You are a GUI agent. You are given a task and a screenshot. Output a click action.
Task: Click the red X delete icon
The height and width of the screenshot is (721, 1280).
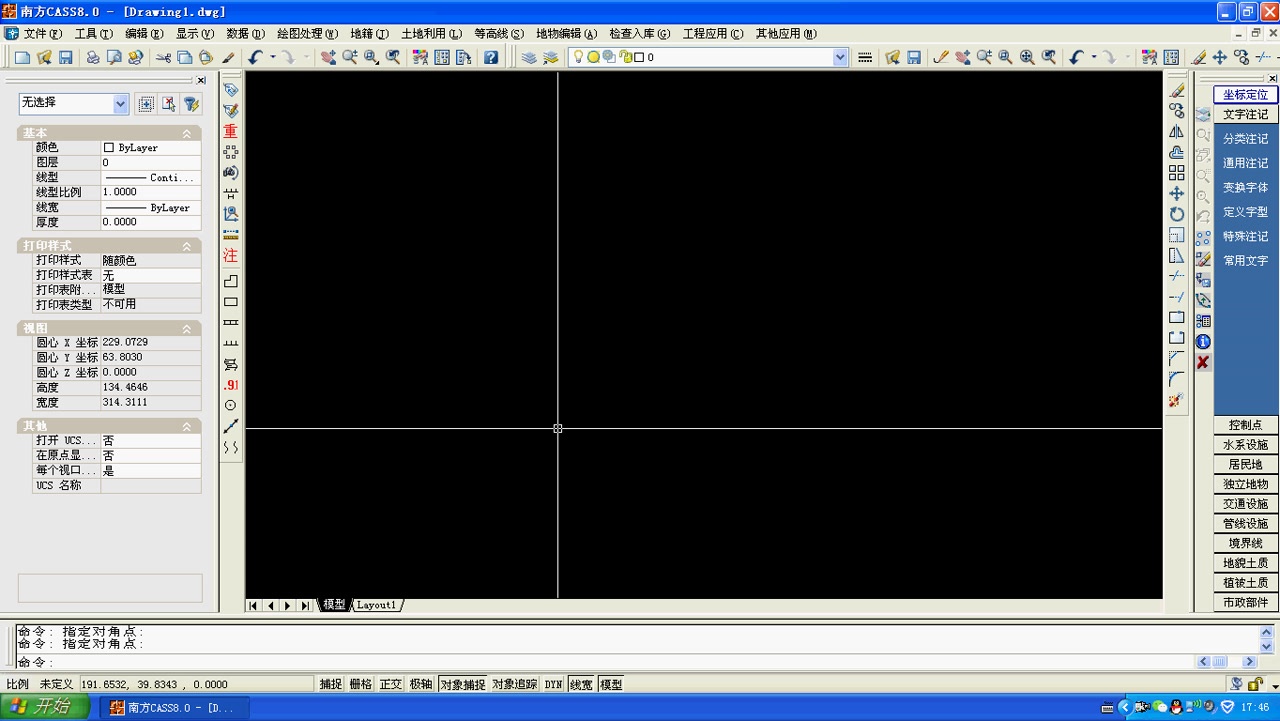click(1203, 362)
